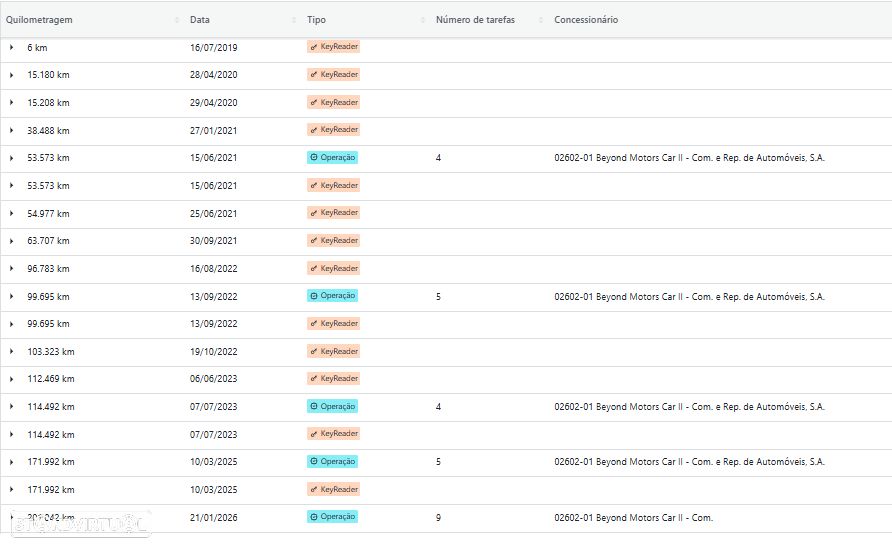Sort by Número de tarefas header
Image resolution: width=892 pixels, height=548 pixels.
pos(475,20)
